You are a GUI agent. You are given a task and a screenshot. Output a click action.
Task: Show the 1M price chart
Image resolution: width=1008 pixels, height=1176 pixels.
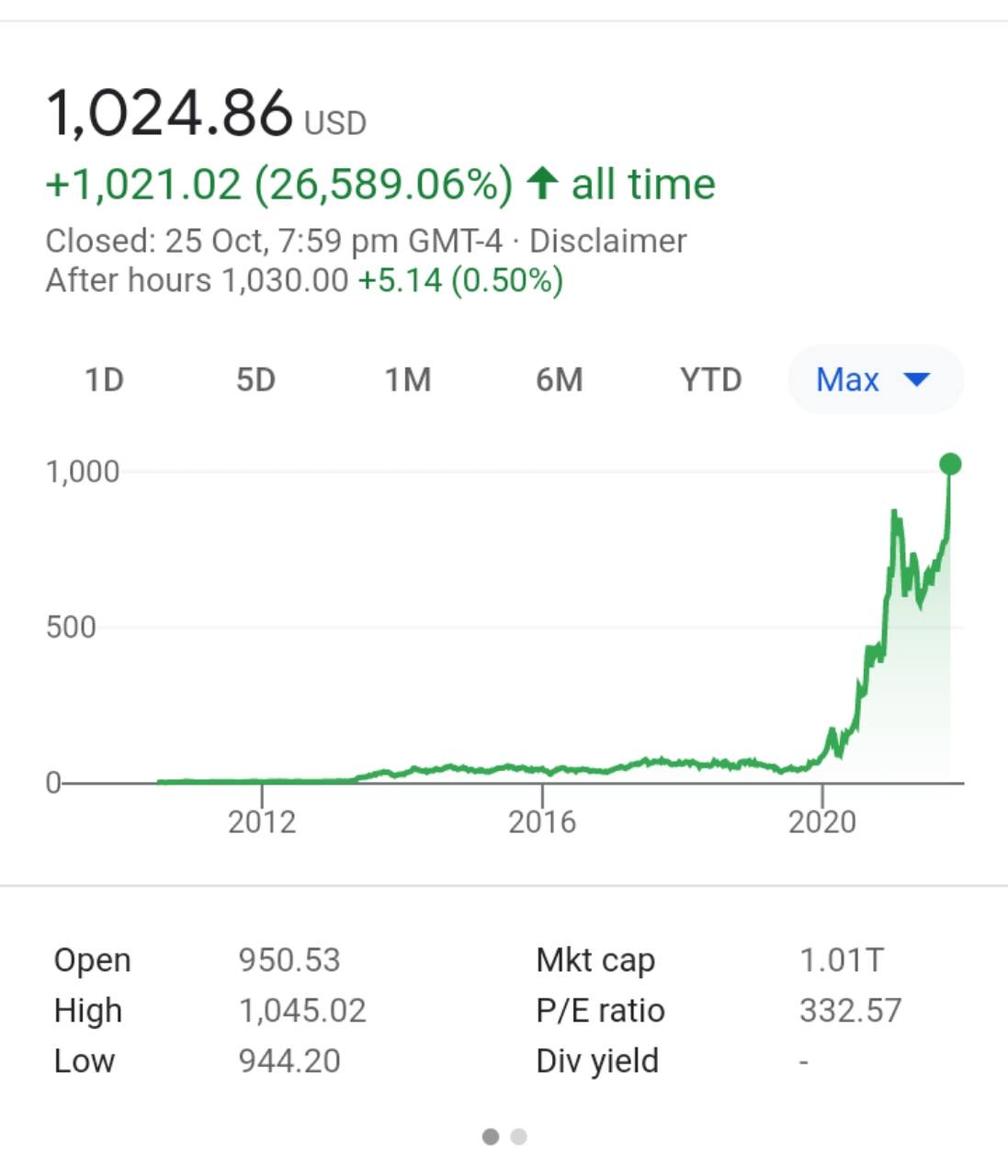(407, 379)
